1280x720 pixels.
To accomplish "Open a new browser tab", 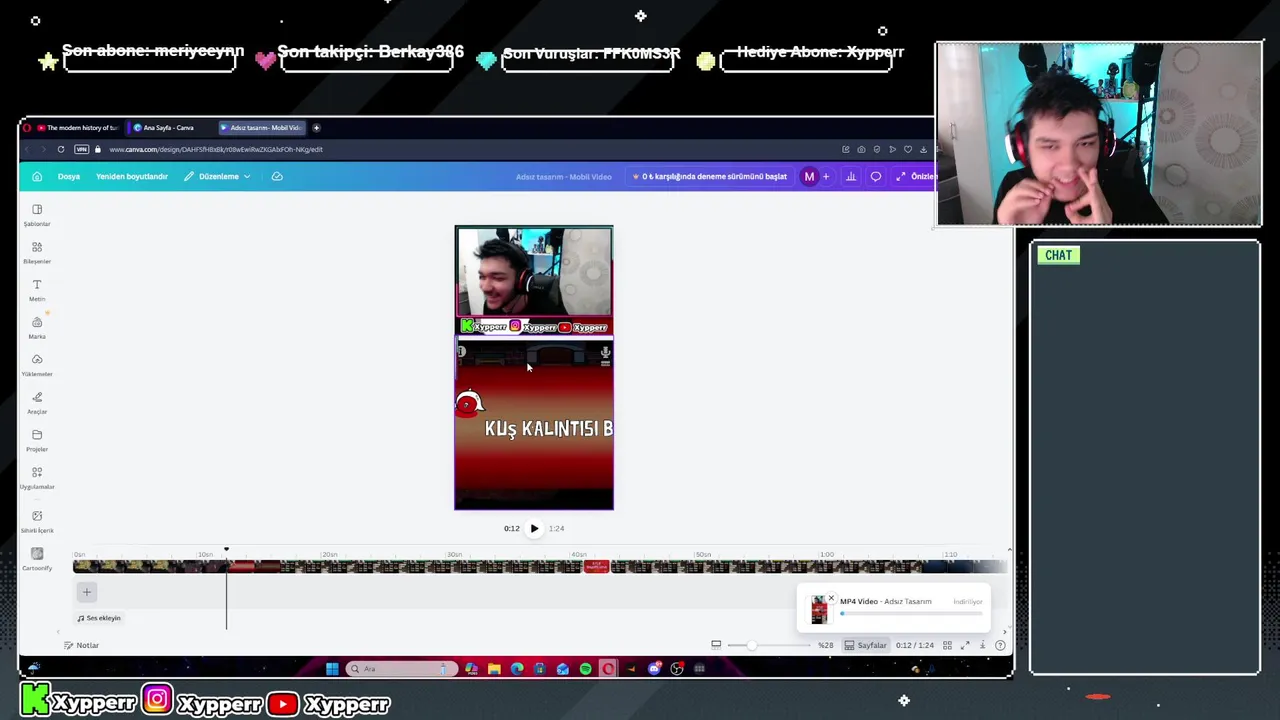I will [x=316, y=127].
